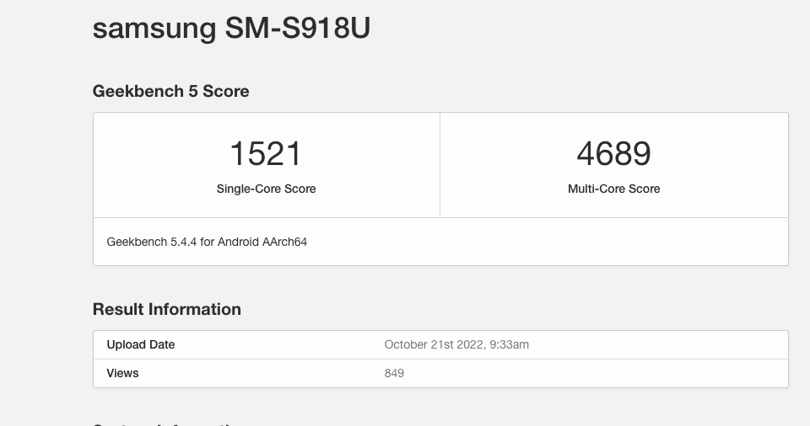Click the Multi-Core Score label
Image resolution: width=810 pixels, height=426 pixels.
pos(614,189)
